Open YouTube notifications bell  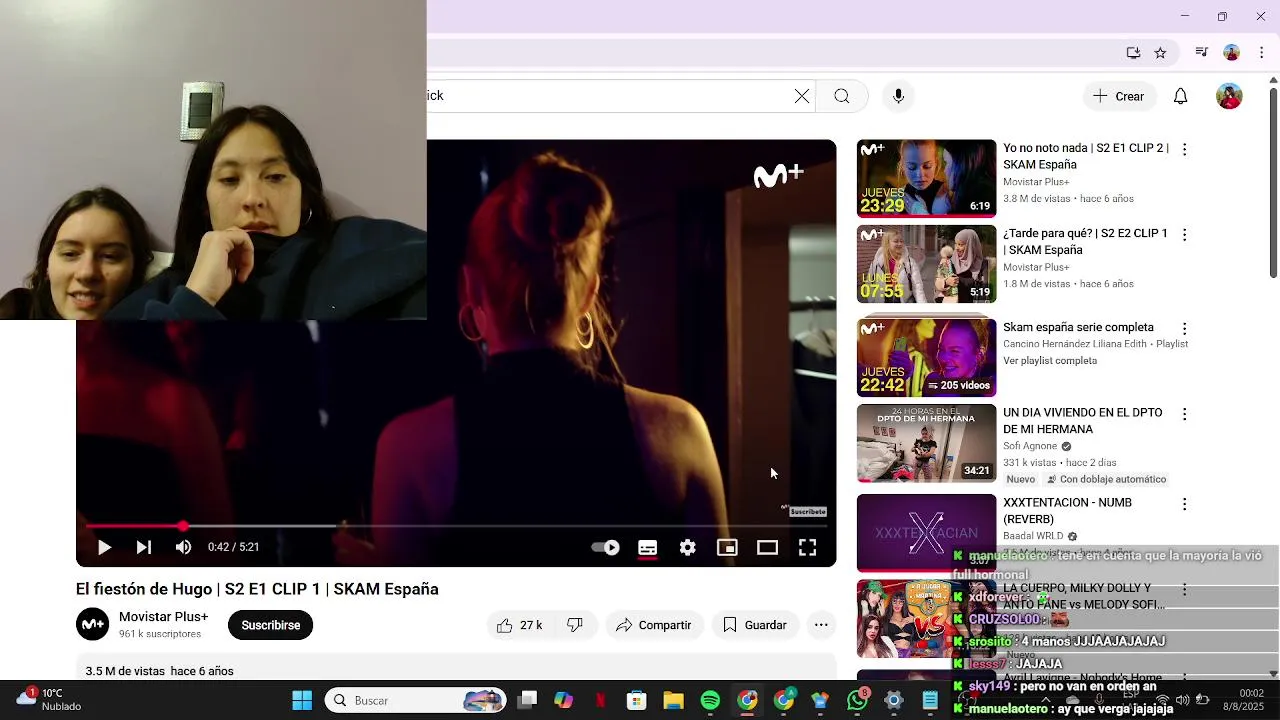[1180, 96]
